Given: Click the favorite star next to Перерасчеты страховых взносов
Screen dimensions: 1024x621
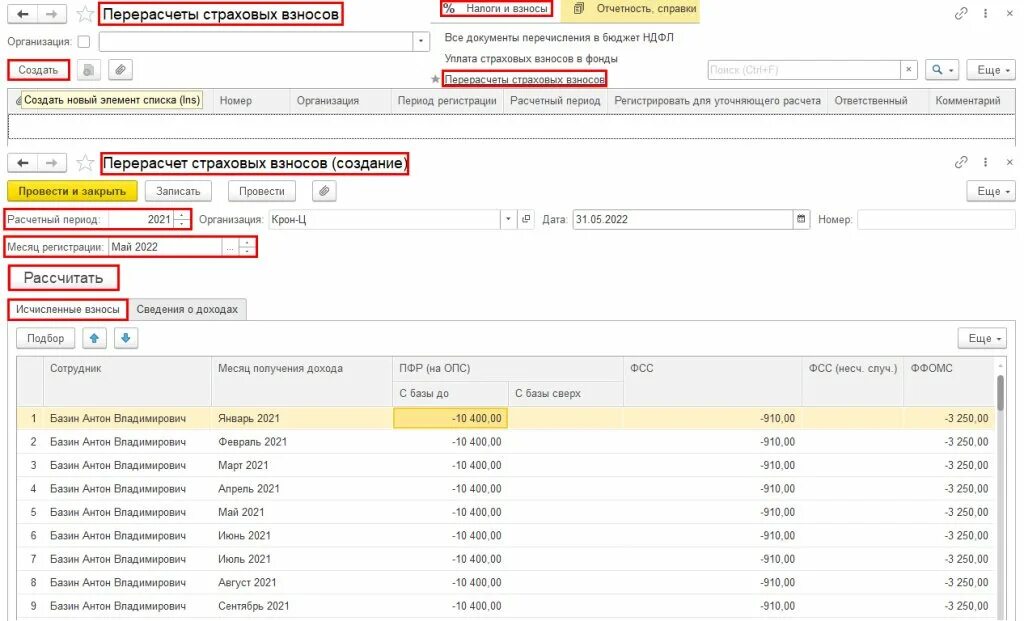Looking at the screenshot, I should point(85,14).
